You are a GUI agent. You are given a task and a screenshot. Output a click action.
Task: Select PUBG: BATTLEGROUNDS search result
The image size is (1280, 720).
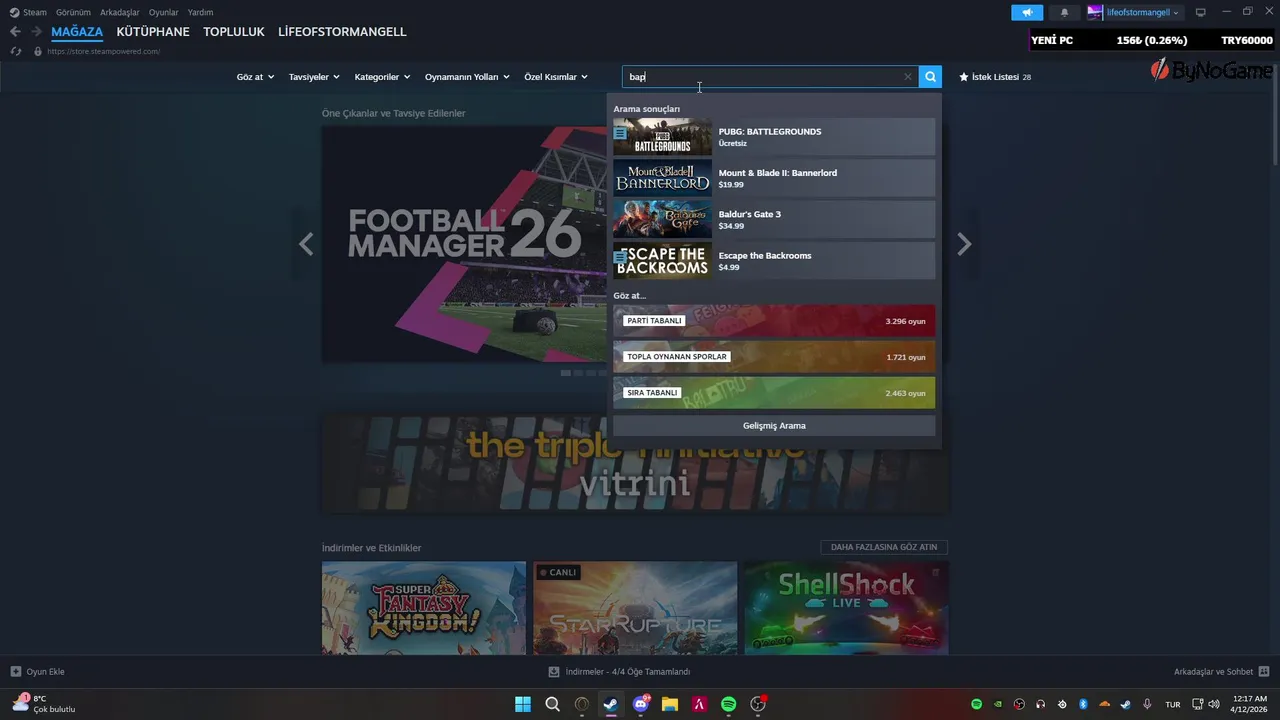pyautogui.click(x=774, y=137)
